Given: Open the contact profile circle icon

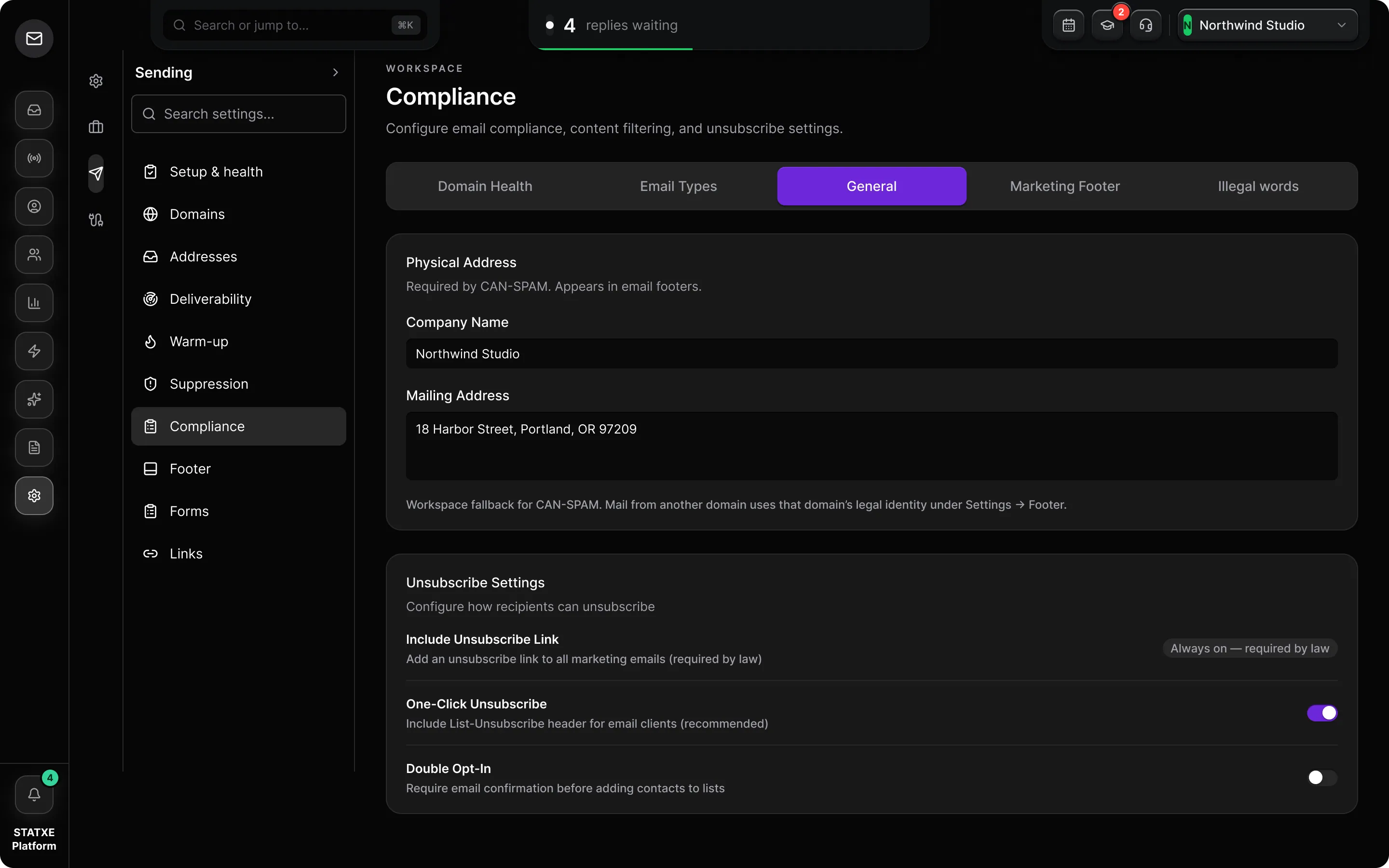Looking at the screenshot, I should point(34,207).
